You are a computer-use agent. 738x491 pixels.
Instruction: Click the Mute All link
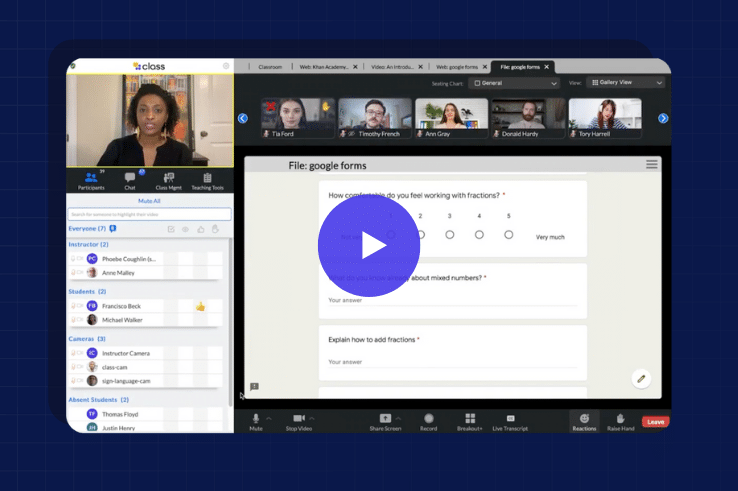click(x=149, y=201)
